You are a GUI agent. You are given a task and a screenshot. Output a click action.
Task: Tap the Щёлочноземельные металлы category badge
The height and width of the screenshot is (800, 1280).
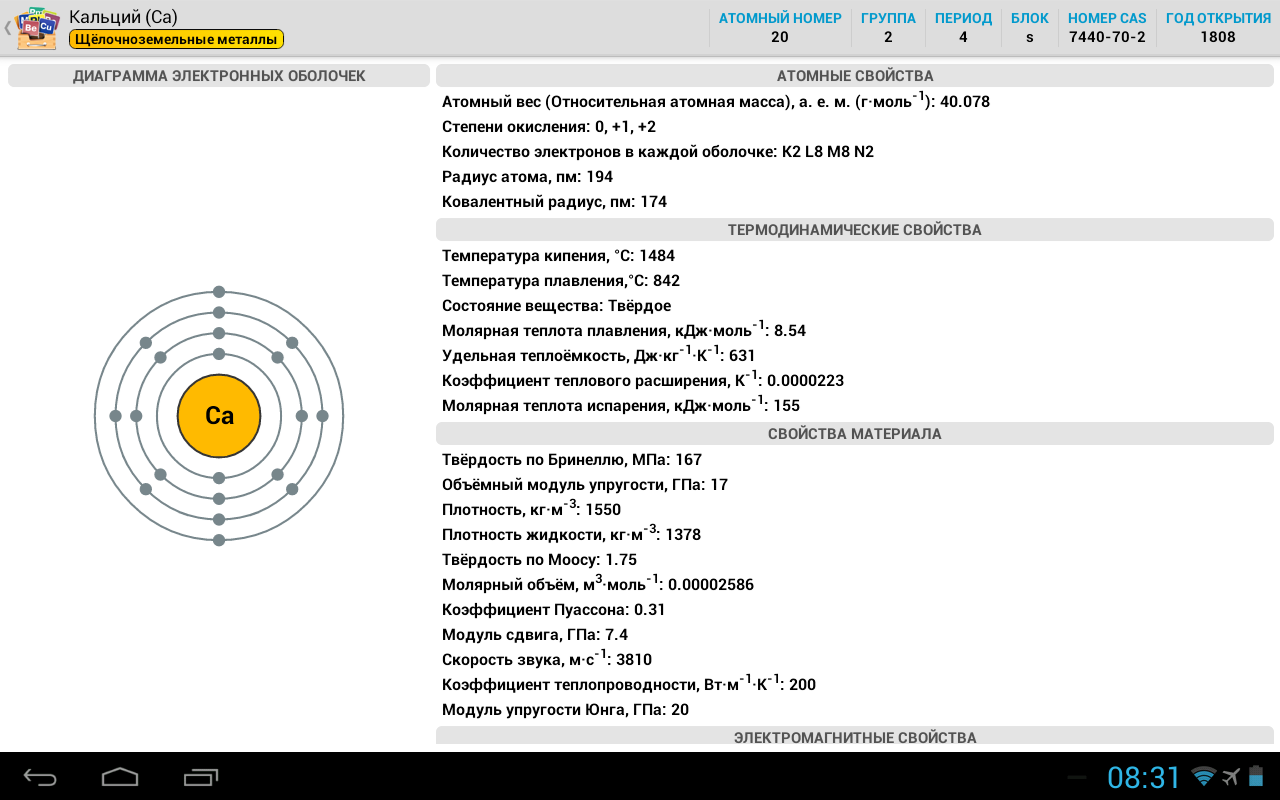tap(177, 39)
